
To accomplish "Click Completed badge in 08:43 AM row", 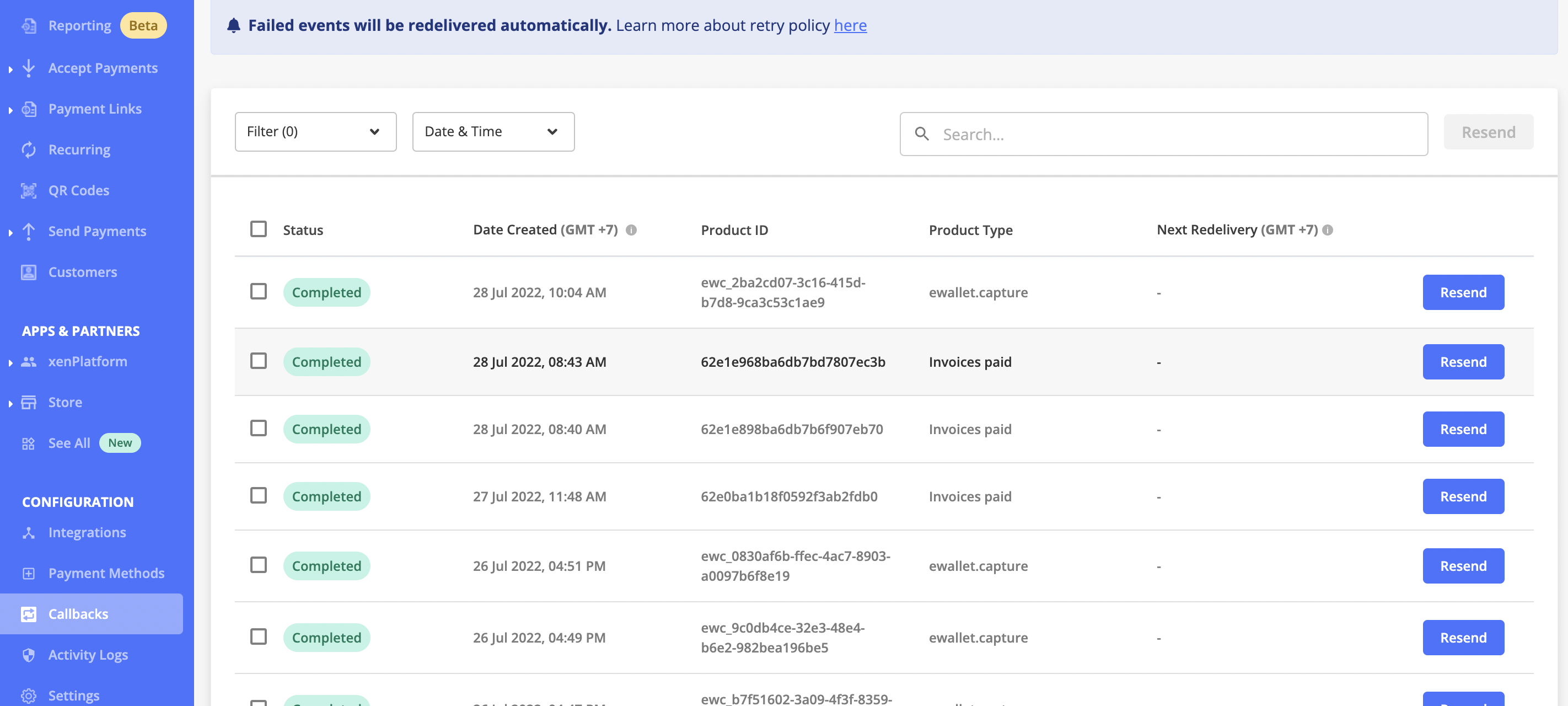I will (327, 362).
